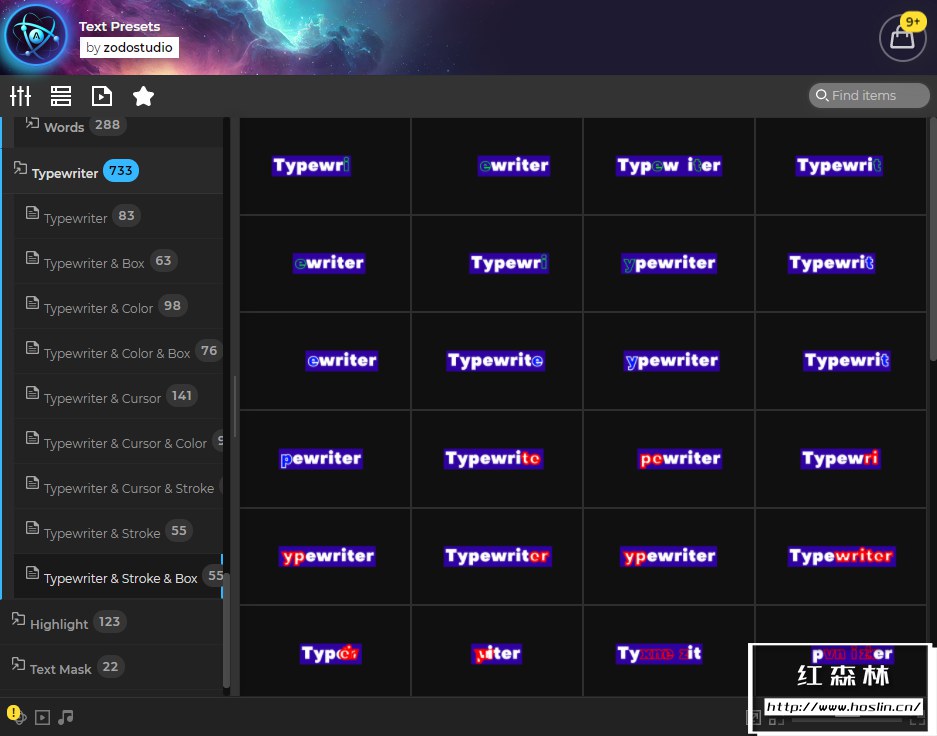The width and height of the screenshot is (937, 736).
Task: Select bottom-row "iter" preset thumbnail
Action: pos(497,651)
